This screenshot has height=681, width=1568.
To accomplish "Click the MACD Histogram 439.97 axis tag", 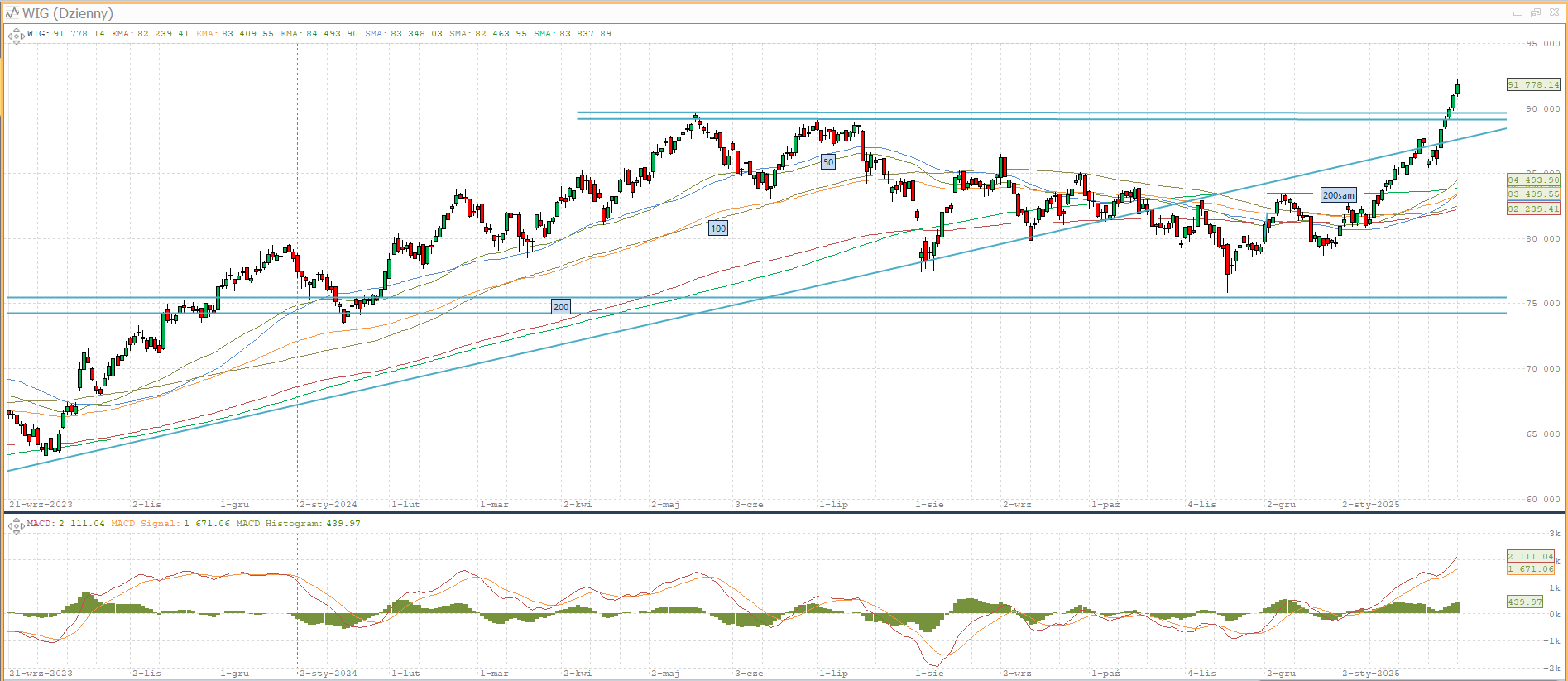I will point(1524,602).
